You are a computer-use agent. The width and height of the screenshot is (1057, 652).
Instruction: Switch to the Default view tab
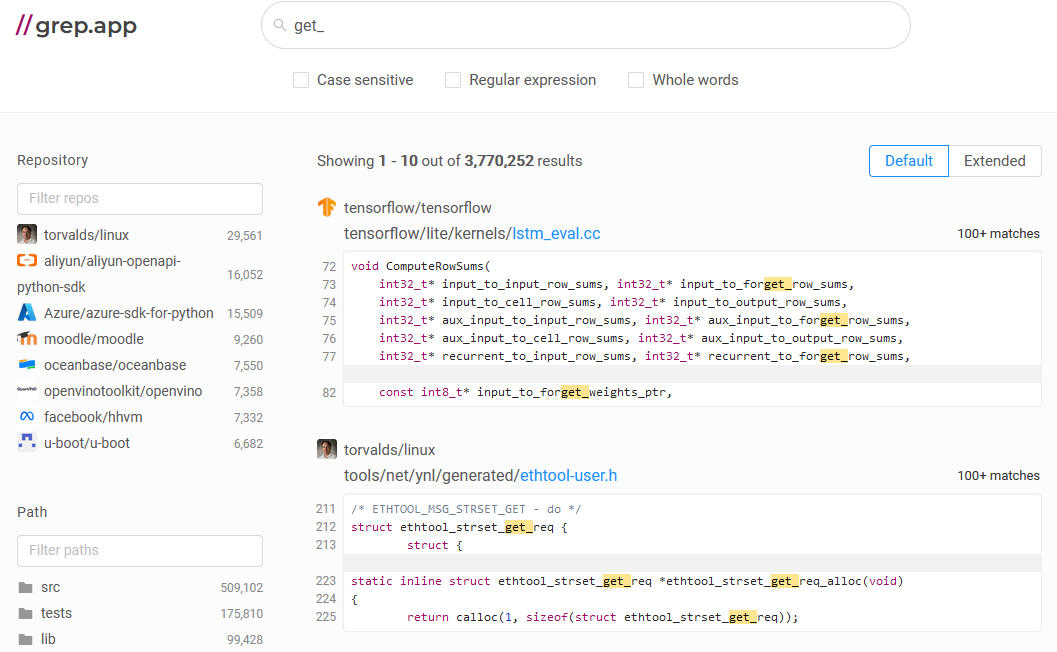(x=909, y=161)
